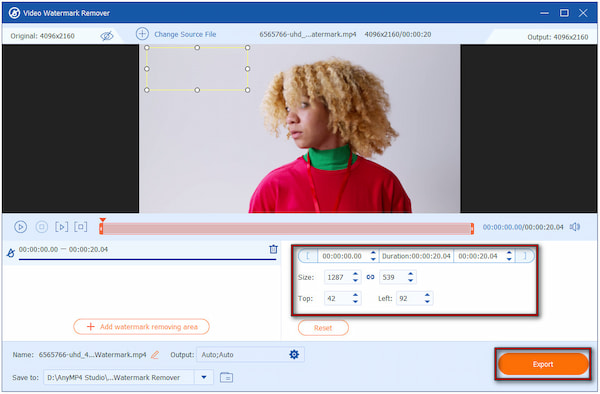The image size is (600, 394).
Task: Decrease Left value stepper down
Action: pyautogui.click(x=427, y=302)
